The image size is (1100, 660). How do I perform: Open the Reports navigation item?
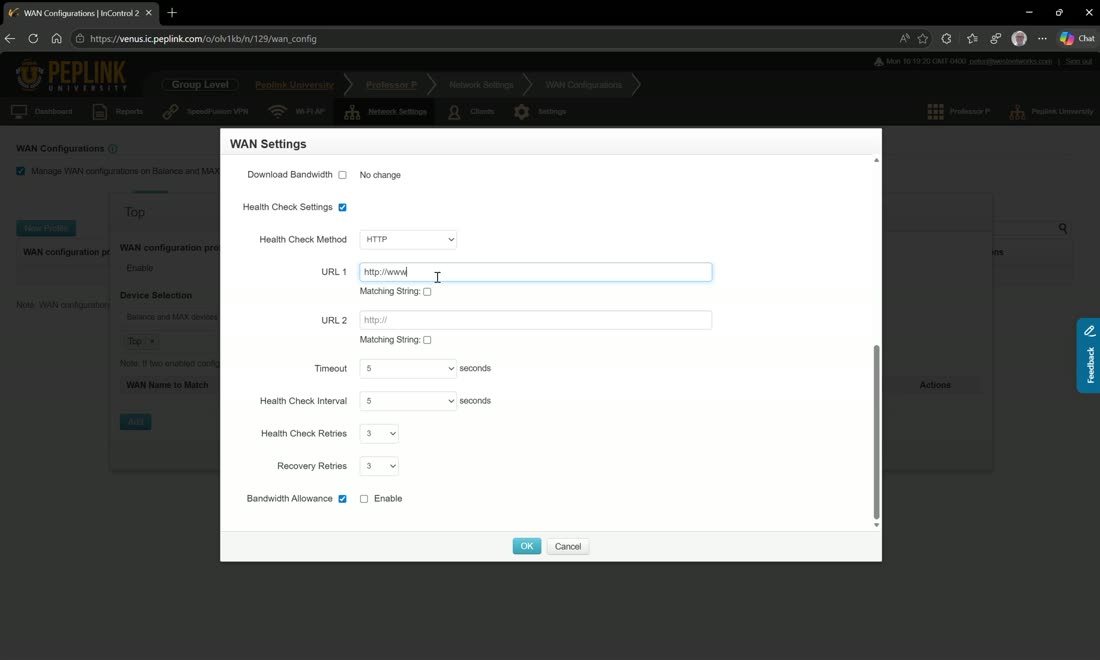pos(118,112)
